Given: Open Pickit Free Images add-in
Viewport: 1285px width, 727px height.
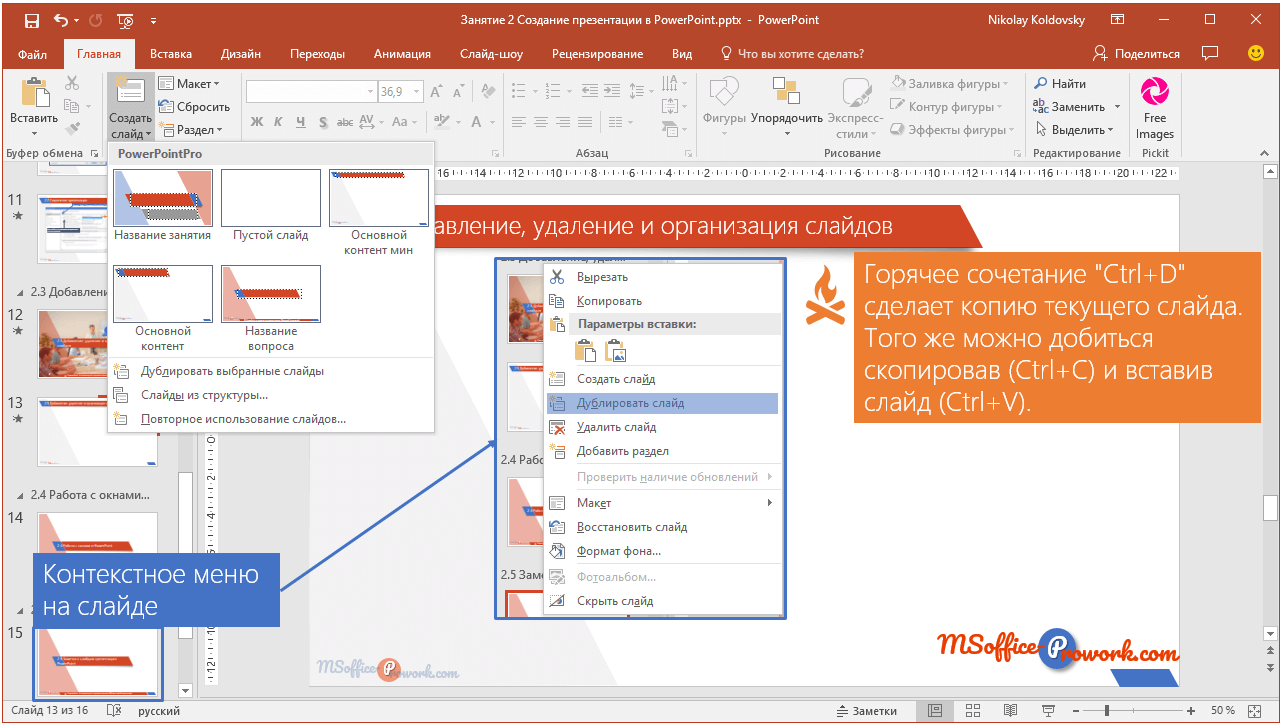Looking at the screenshot, I should (1154, 108).
